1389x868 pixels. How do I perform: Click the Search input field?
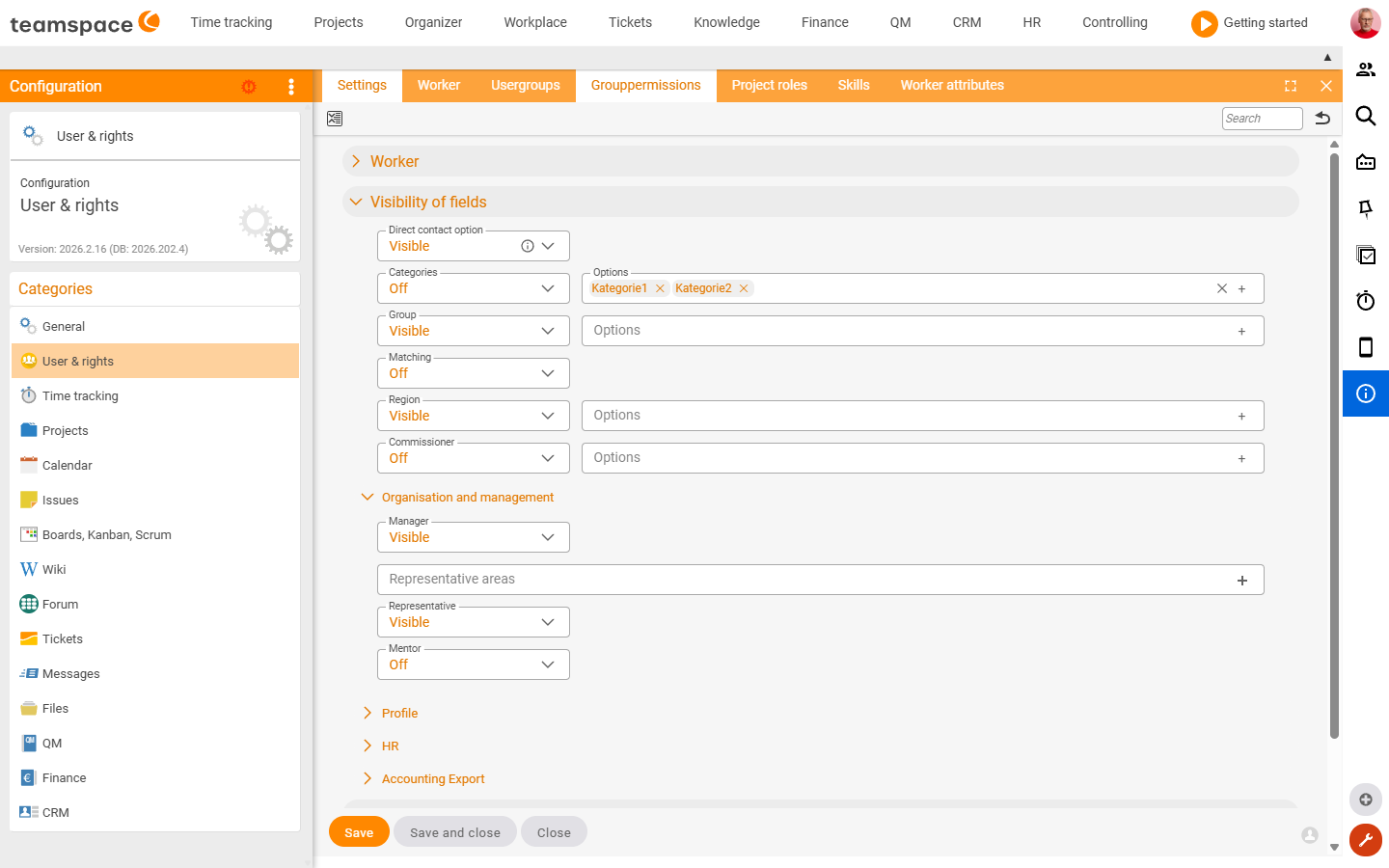tap(1262, 119)
